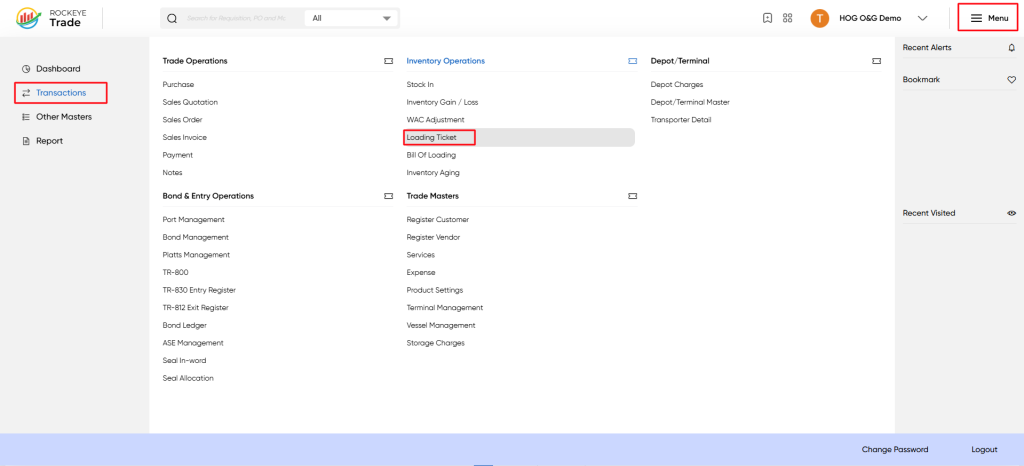Click the Bond & Entry Operations section icon
This screenshot has width=1024, height=466.
point(389,196)
